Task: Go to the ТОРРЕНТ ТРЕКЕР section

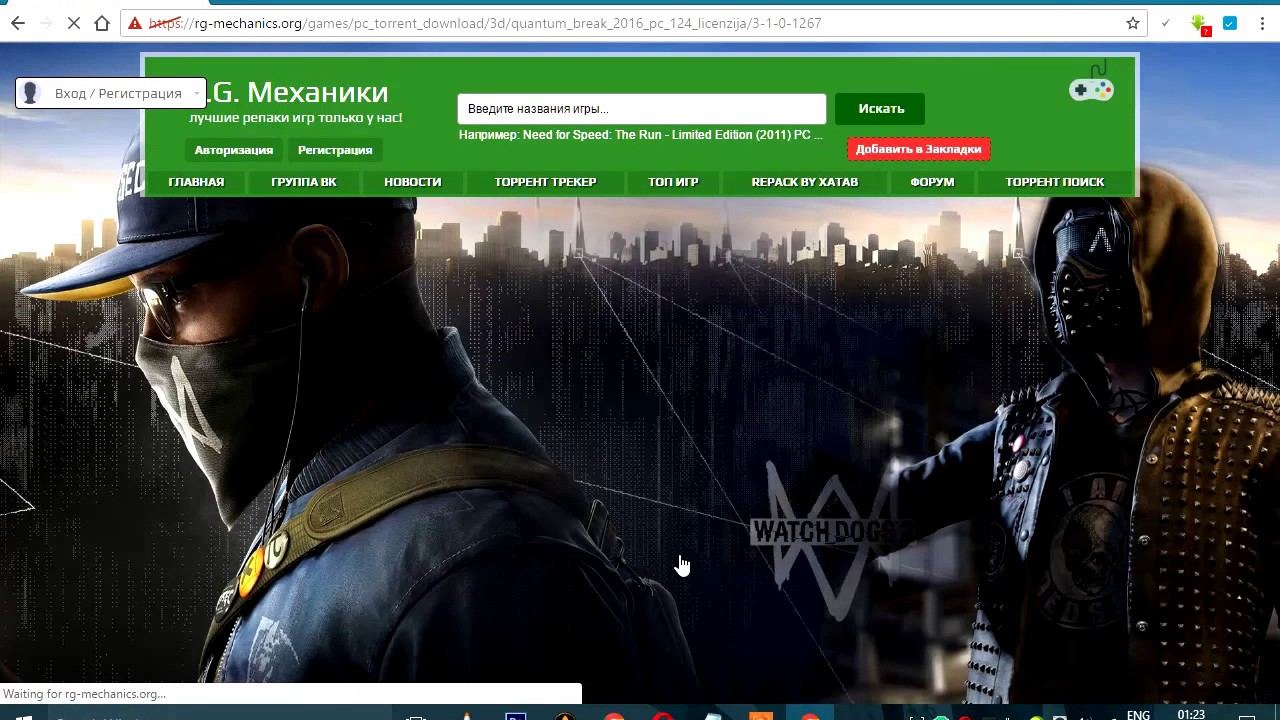Action: click(x=545, y=182)
